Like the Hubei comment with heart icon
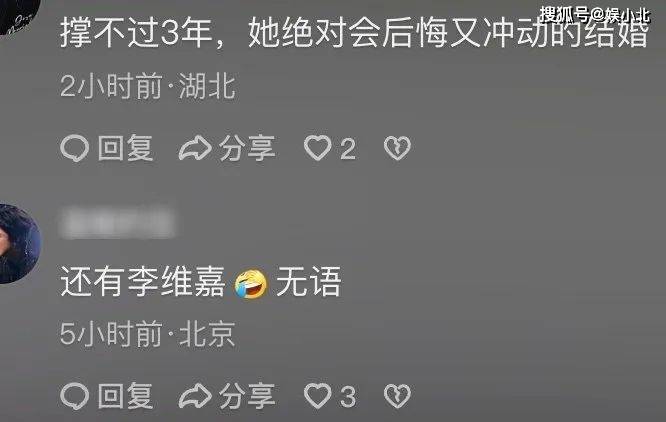 (x=317, y=148)
